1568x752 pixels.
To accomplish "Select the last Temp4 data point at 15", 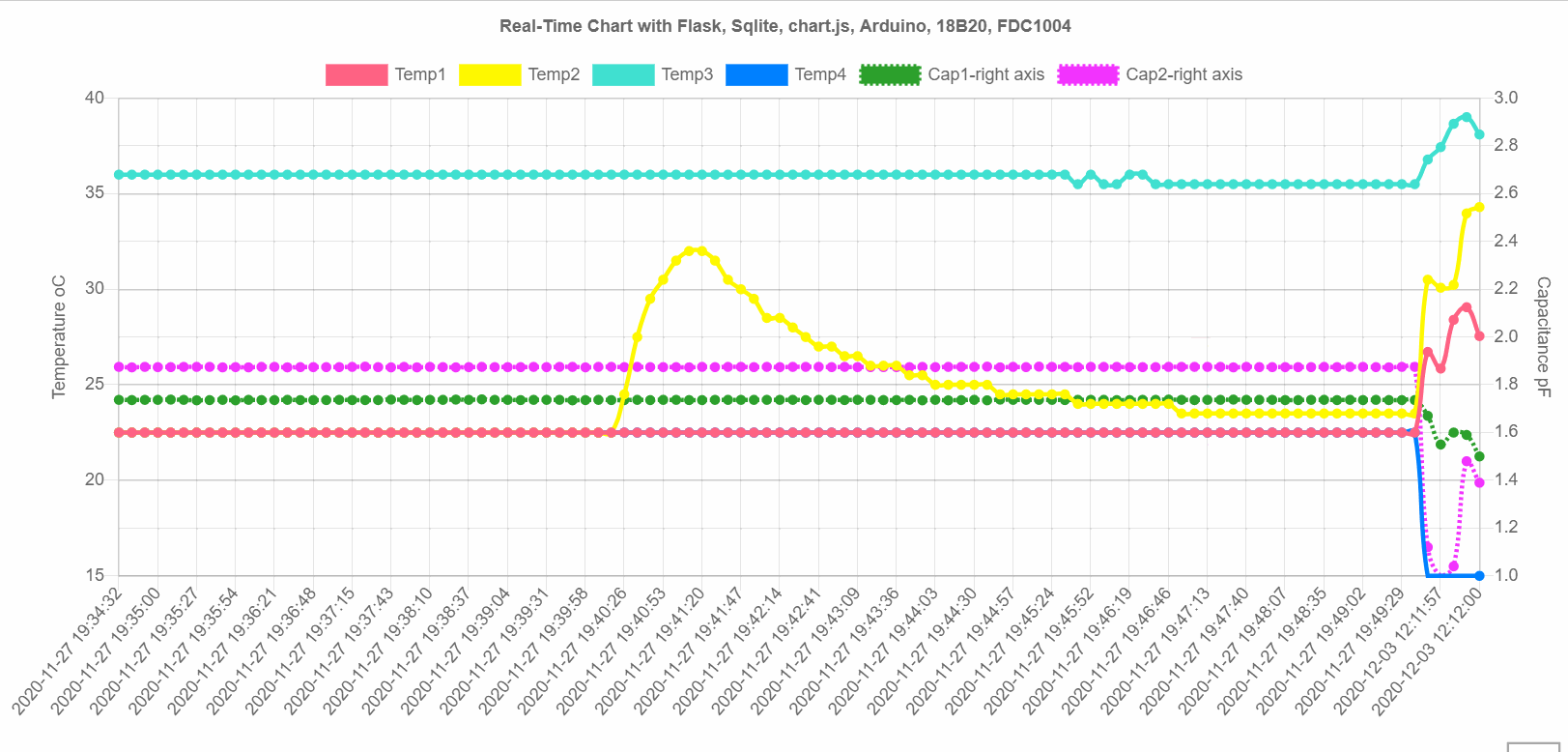I will [1479, 576].
